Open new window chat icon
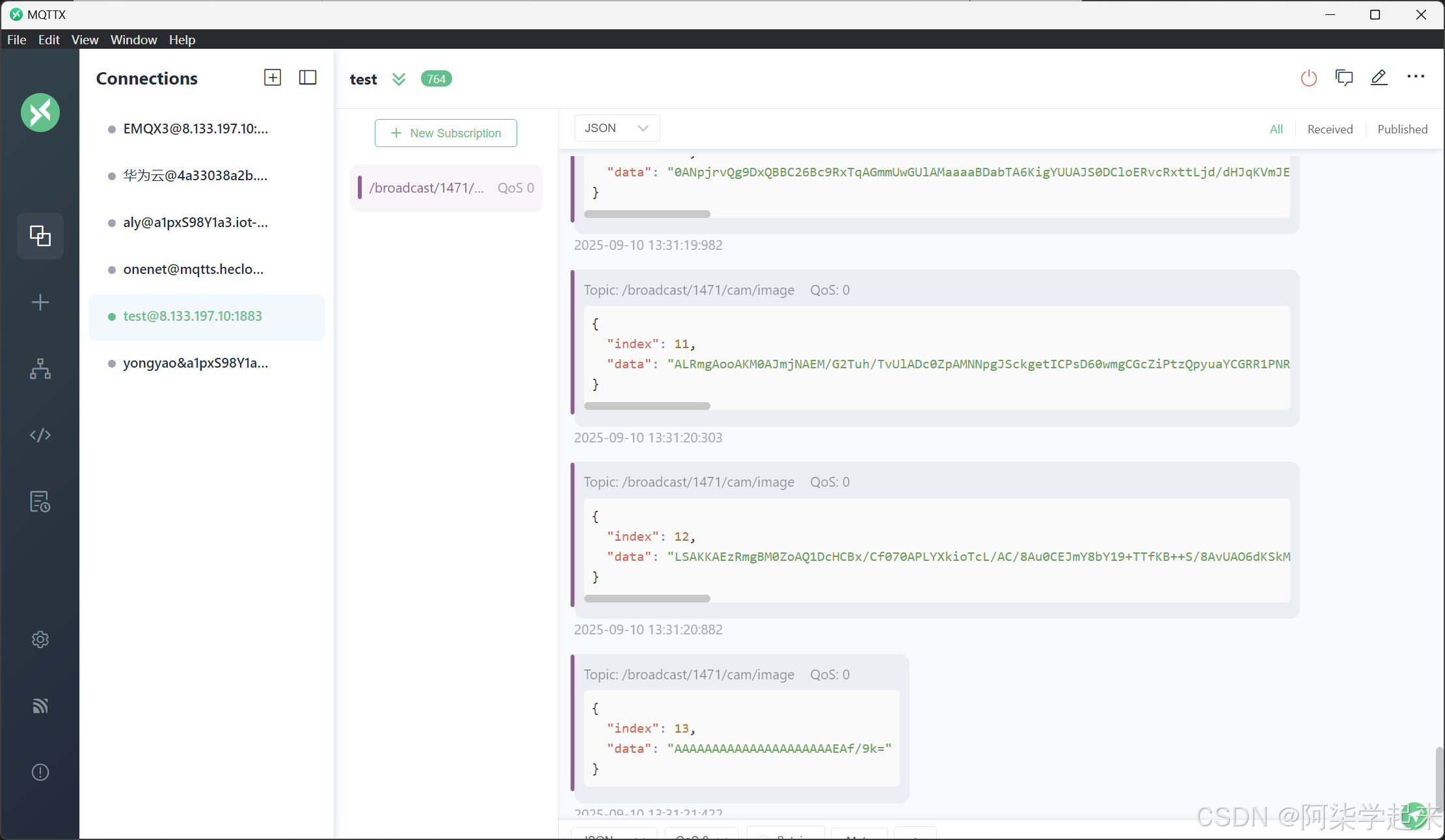 point(1344,78)
